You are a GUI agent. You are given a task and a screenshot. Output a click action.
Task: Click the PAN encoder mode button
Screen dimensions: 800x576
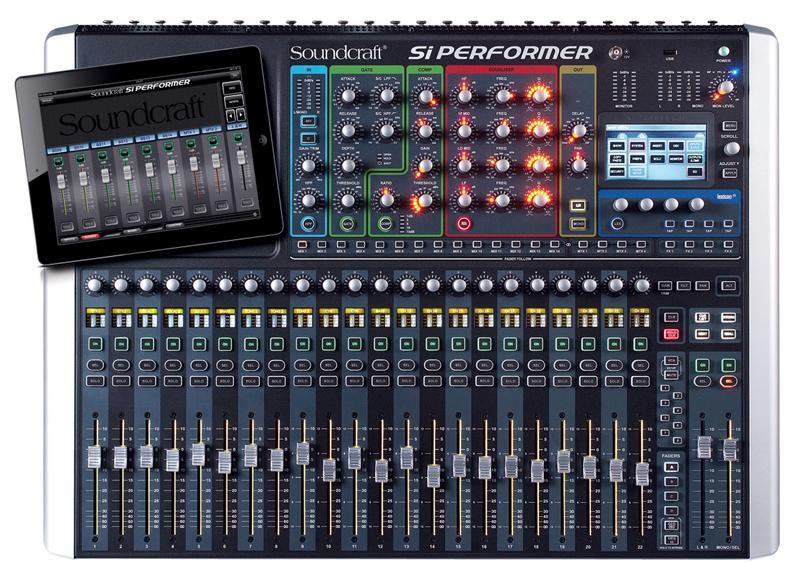[x=703, y=286]
